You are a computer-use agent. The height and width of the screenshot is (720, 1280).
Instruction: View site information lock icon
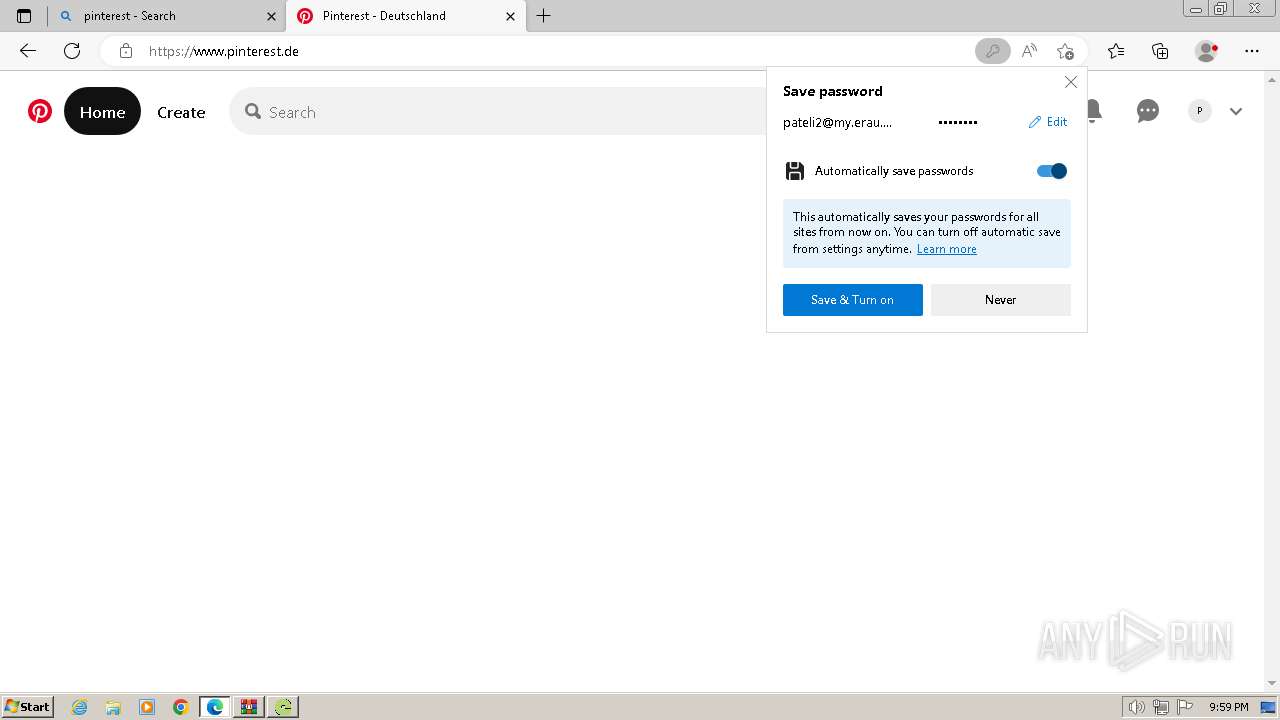125,51
